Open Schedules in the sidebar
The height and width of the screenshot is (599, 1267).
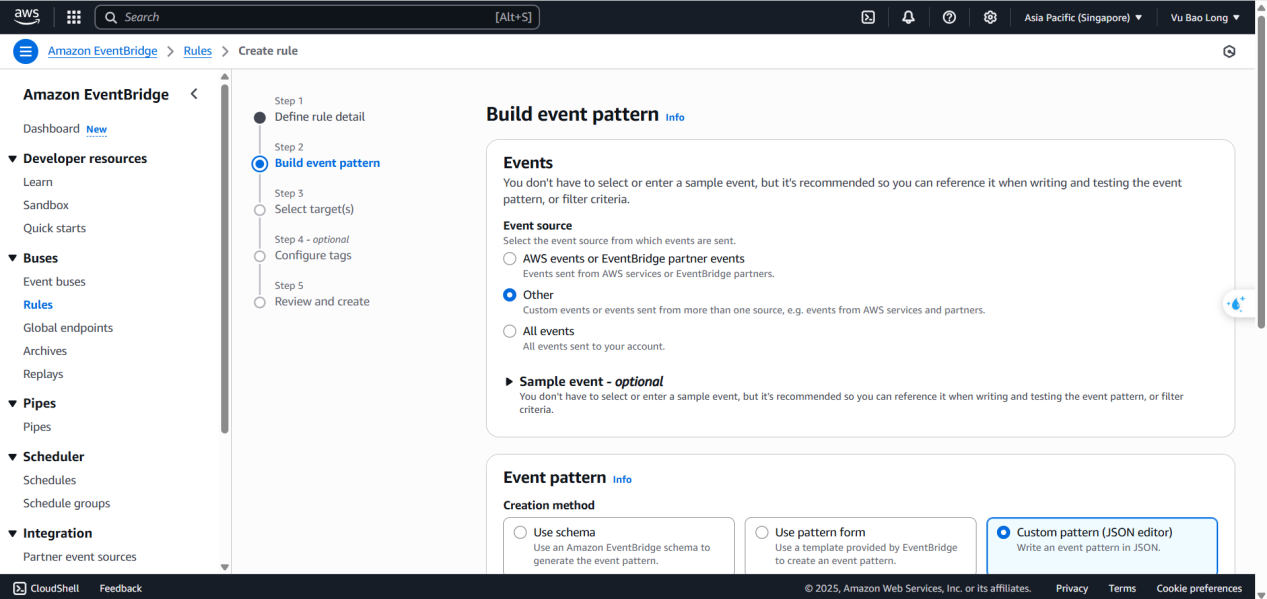click(x=50, y=480)
